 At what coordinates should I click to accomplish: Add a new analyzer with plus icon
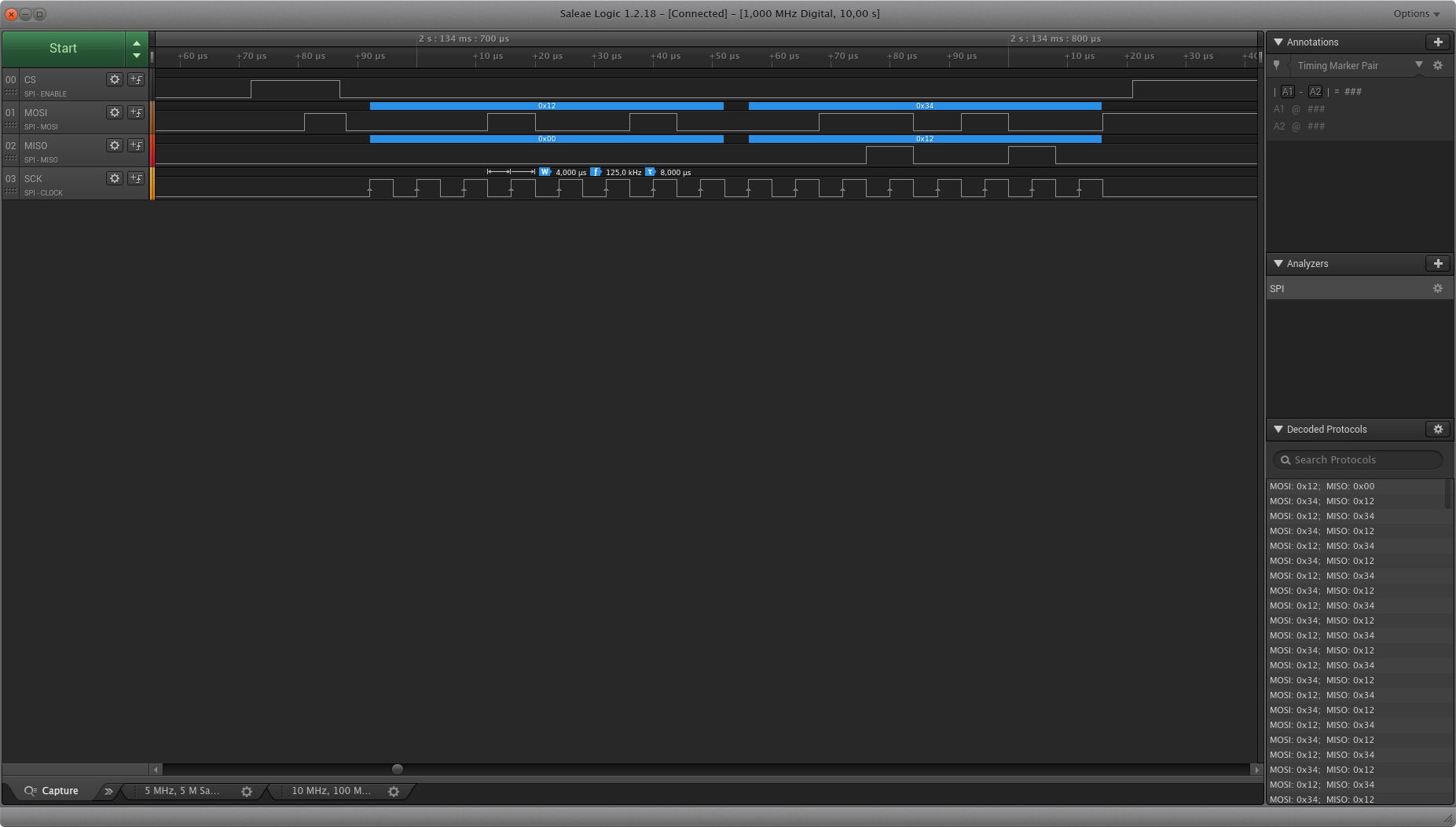1439,263
